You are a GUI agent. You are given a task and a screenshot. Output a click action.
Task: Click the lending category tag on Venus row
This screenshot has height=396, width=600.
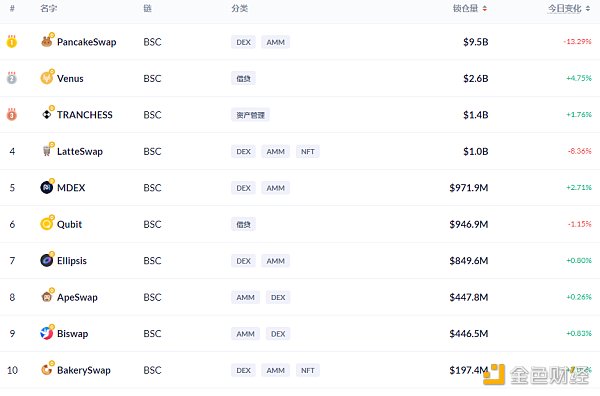(243, 78)
